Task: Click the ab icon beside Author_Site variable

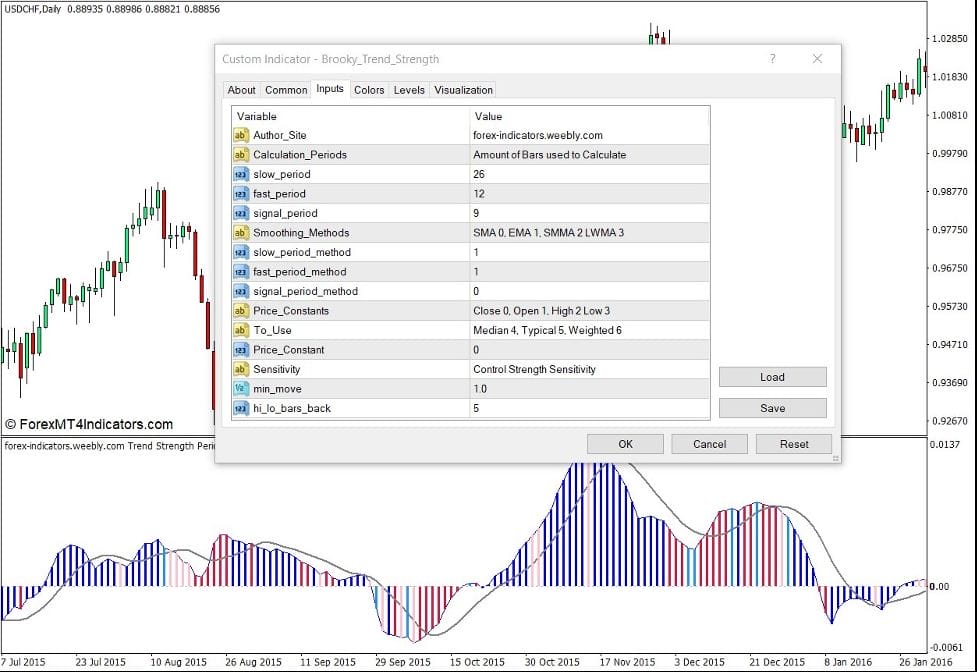Action: pos(239,135)
